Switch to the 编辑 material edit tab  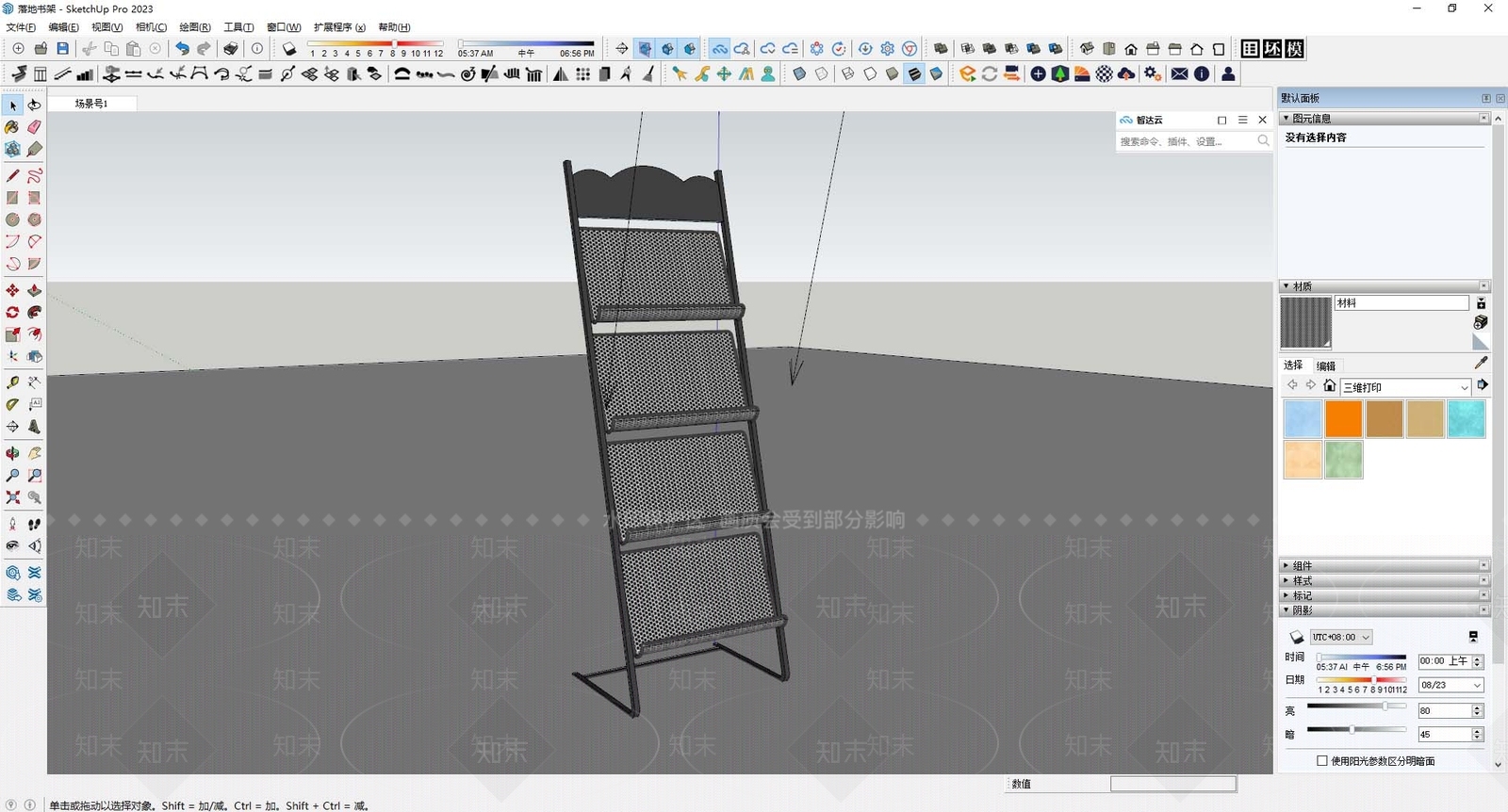1326,365
